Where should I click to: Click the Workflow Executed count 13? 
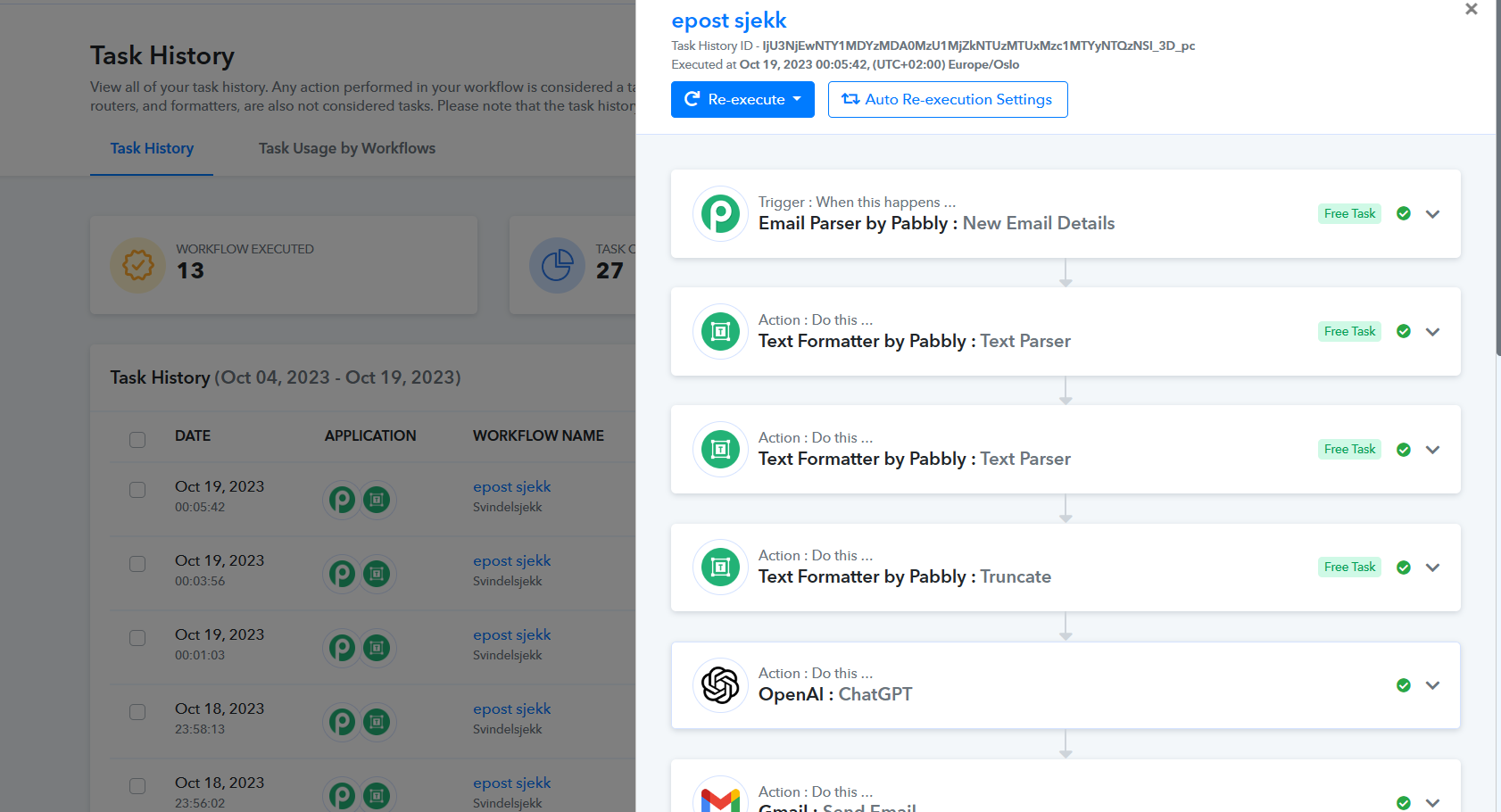point(190,270)
